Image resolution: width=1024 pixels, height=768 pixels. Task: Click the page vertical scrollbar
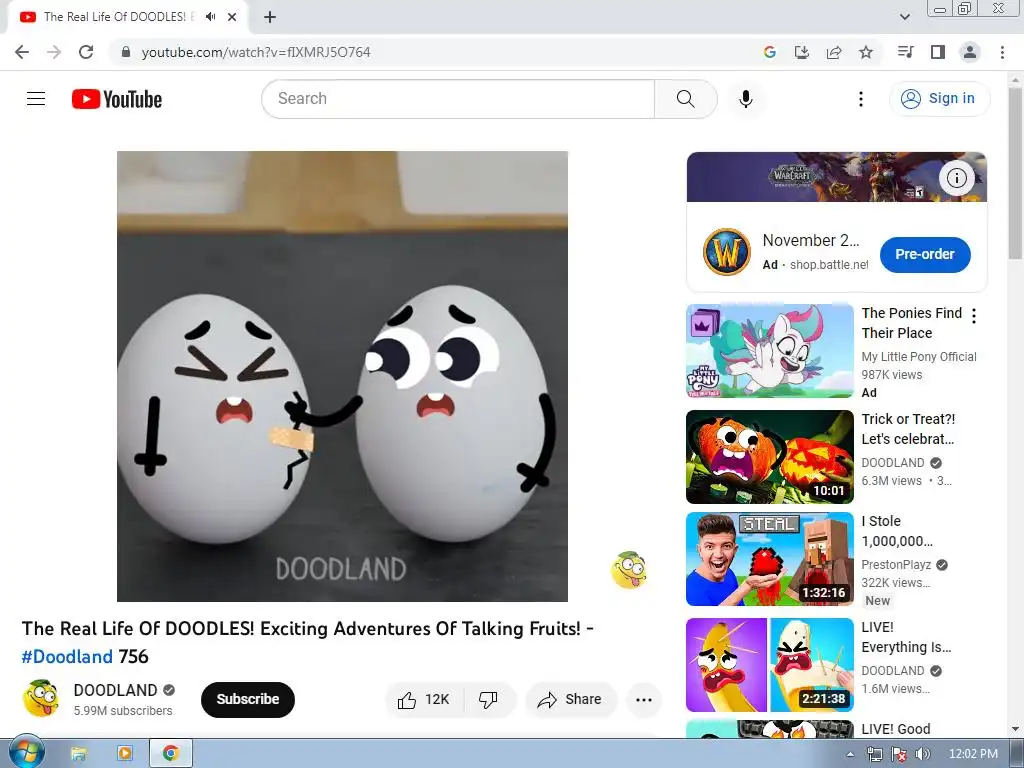coord(1015,174)
